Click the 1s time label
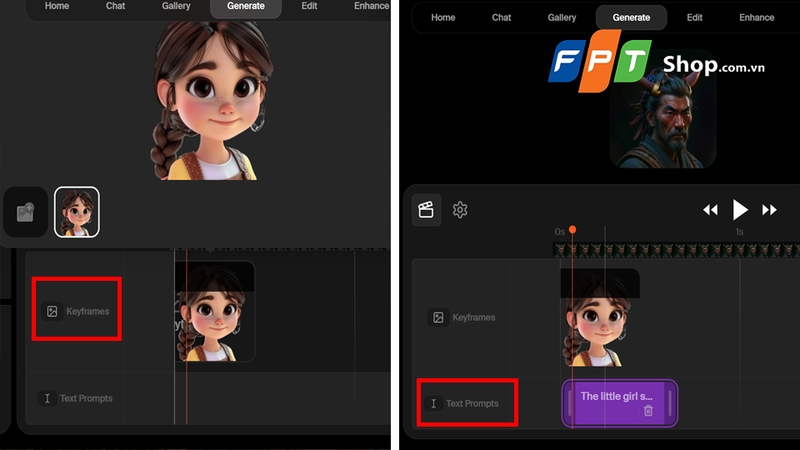The image size is (800, 450). (739, 232)
